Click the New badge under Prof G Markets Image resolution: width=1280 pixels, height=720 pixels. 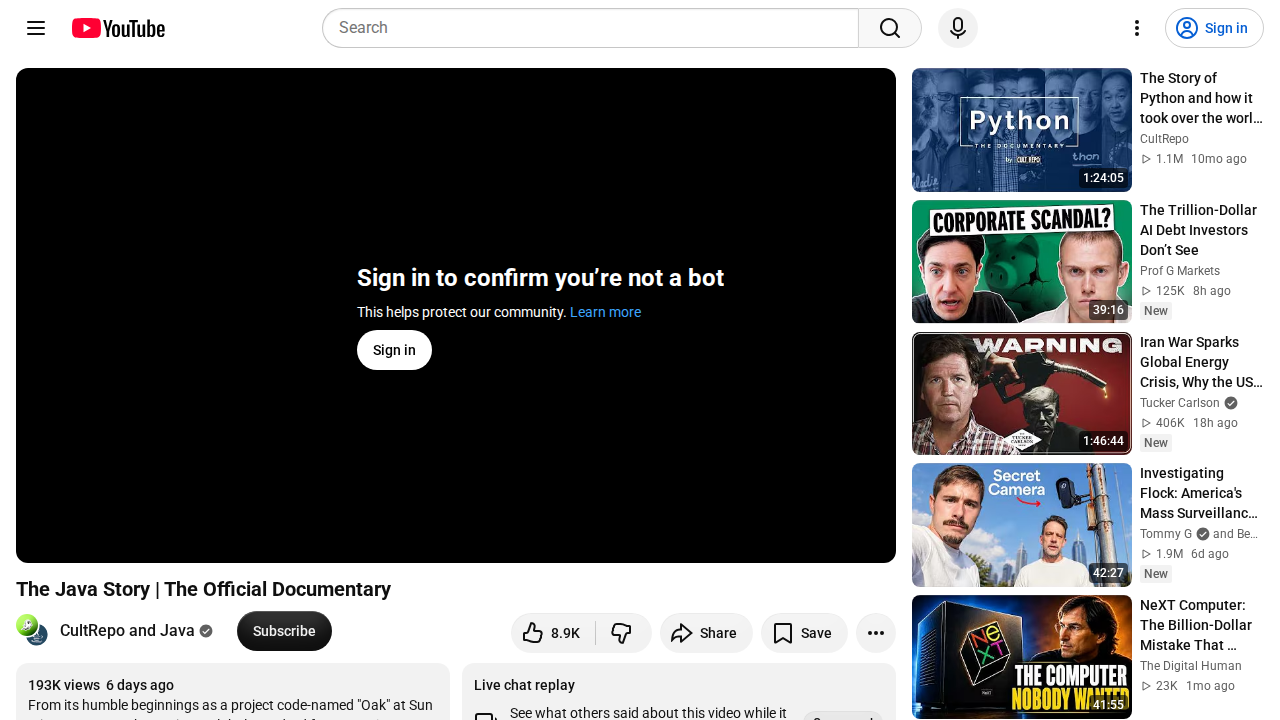(1156, 311)
